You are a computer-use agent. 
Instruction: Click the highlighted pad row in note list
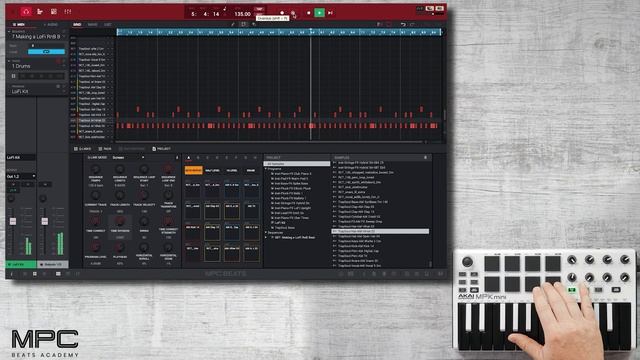coord(92,120)
